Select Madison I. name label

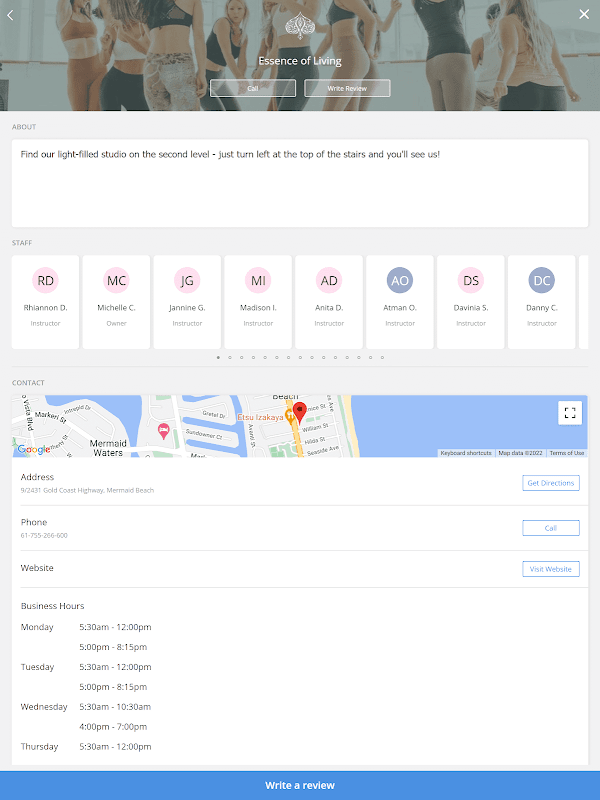pos(258,308)
